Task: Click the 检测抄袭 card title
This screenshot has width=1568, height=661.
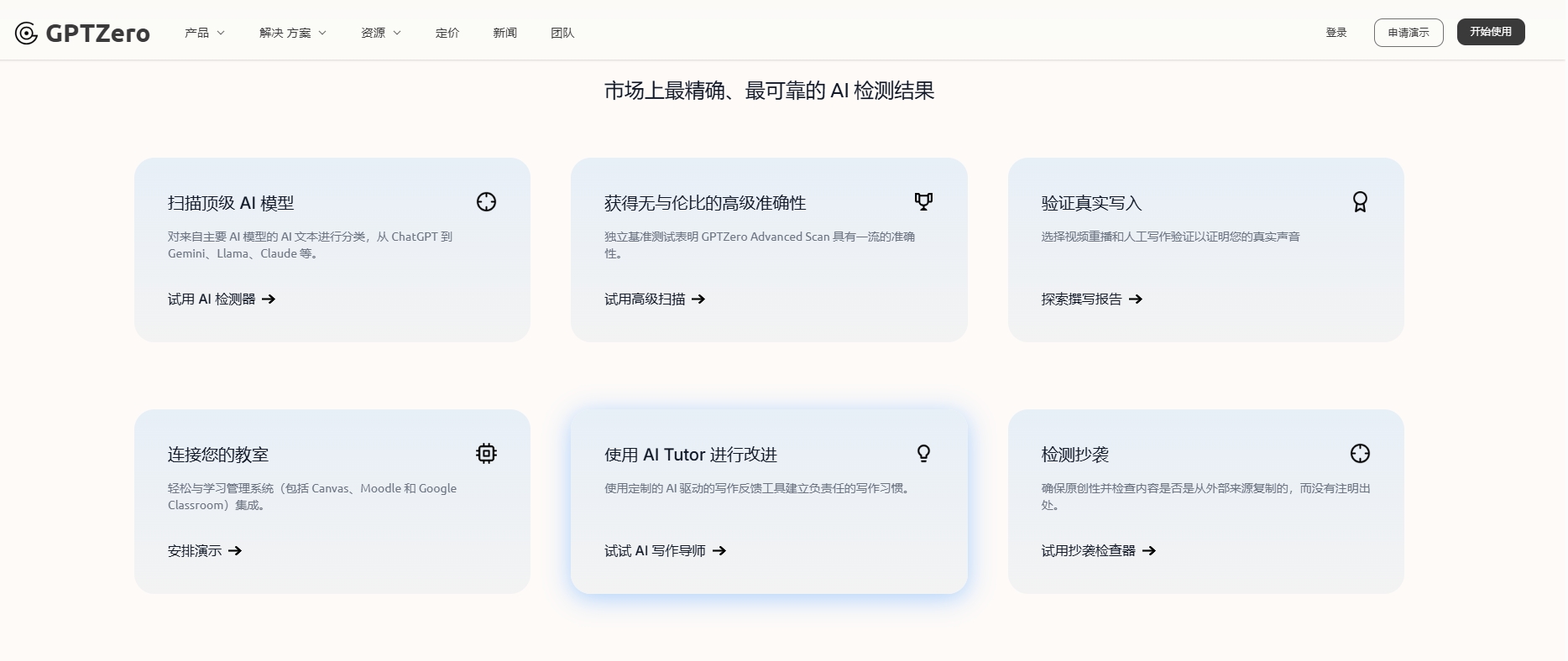Action: click(1075, 455)
